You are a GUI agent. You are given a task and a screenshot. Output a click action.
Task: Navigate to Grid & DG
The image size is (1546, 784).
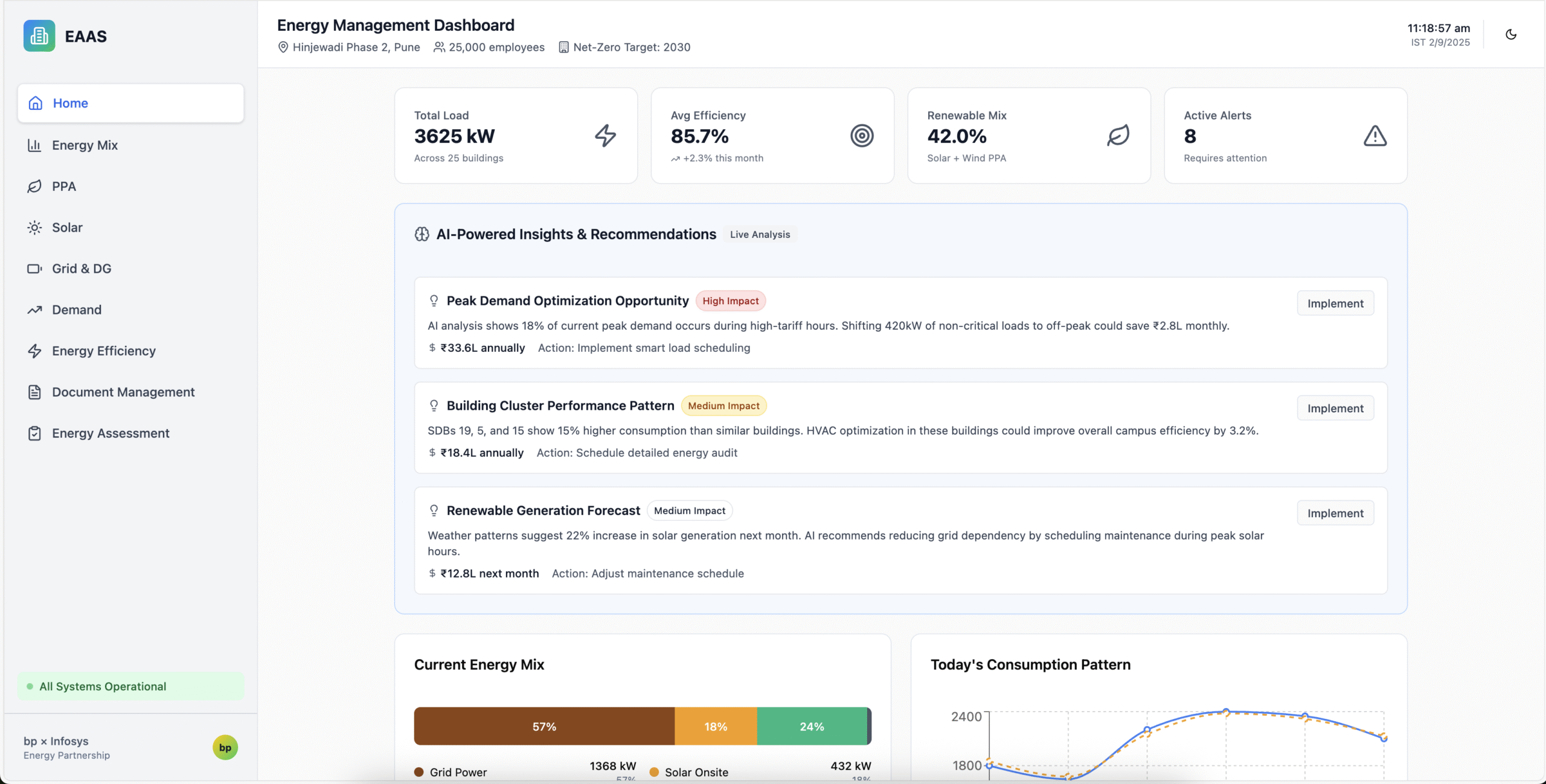pos(82,269)
